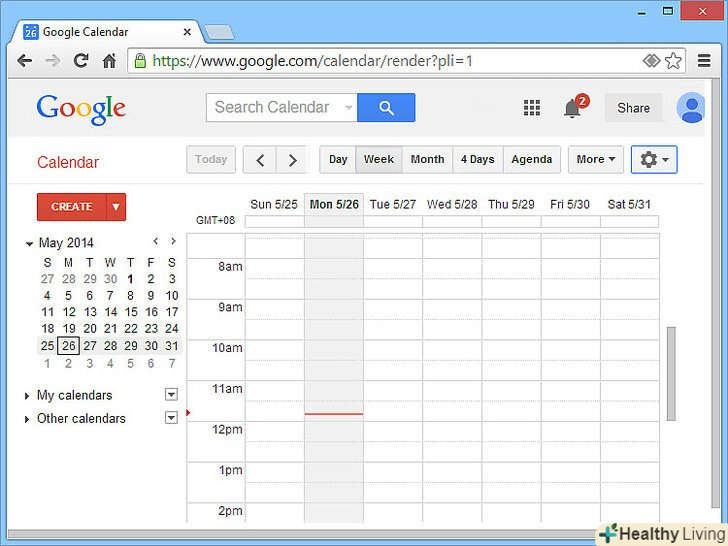Select May 10 in mini calendar

coord(172,296)
